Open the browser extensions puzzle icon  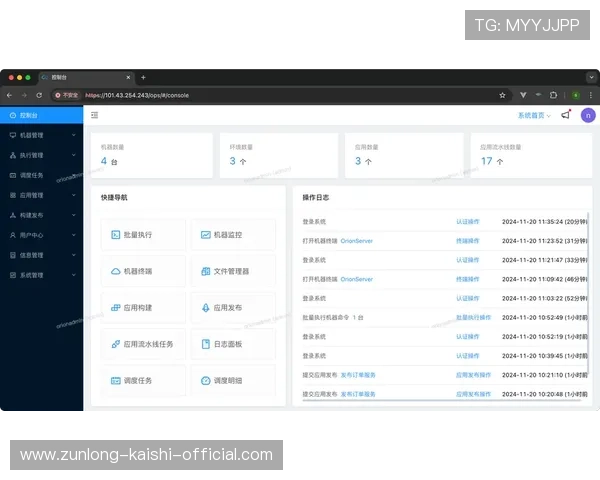553,95
